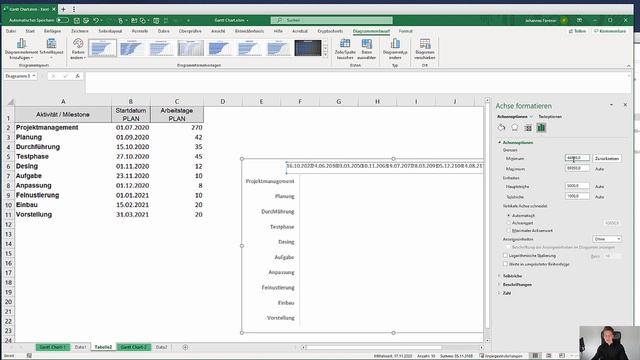Click the Maximum bounds input field
The height and width of the screenshot is (360, 640).
coord(577,168)
